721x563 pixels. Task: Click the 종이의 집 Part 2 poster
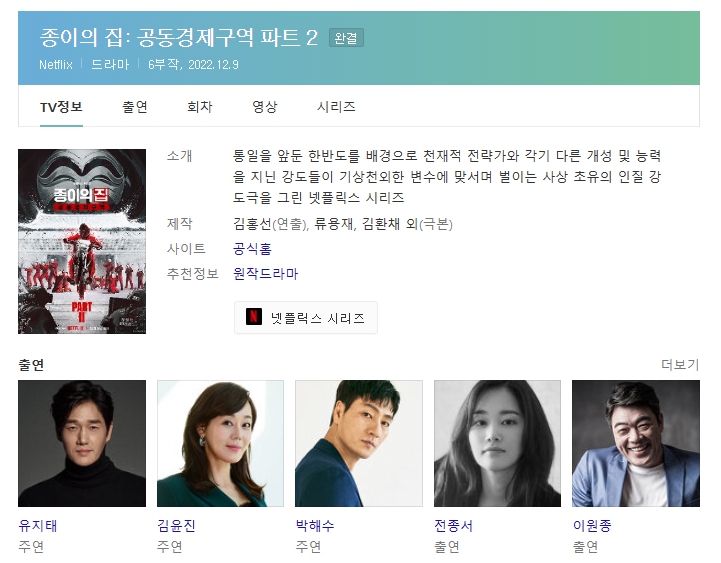pos(82,241)
